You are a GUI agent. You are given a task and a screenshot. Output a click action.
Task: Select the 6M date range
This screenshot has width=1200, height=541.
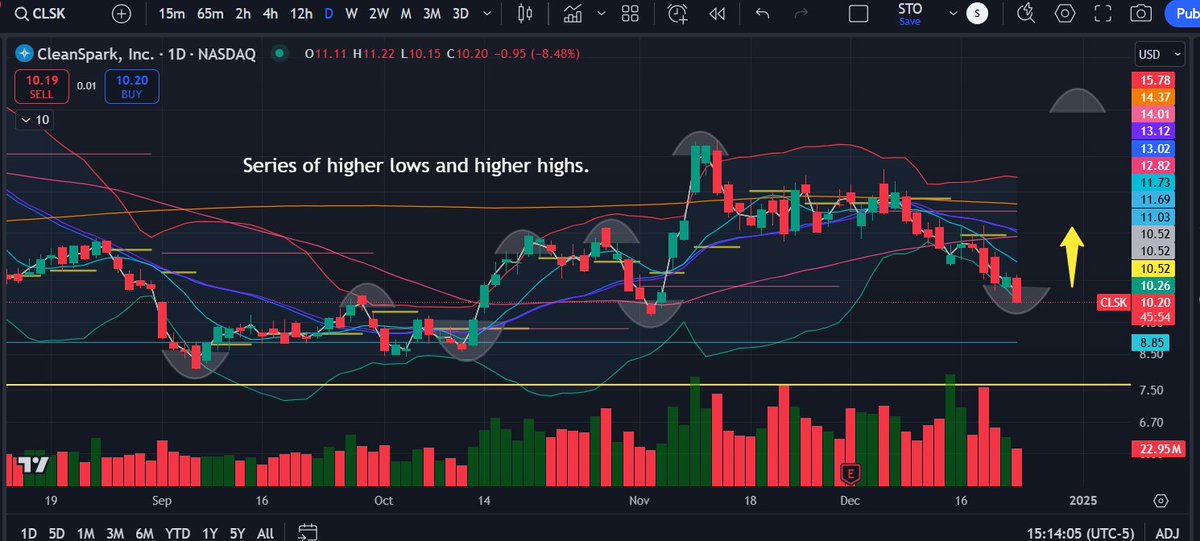[145, 533]
